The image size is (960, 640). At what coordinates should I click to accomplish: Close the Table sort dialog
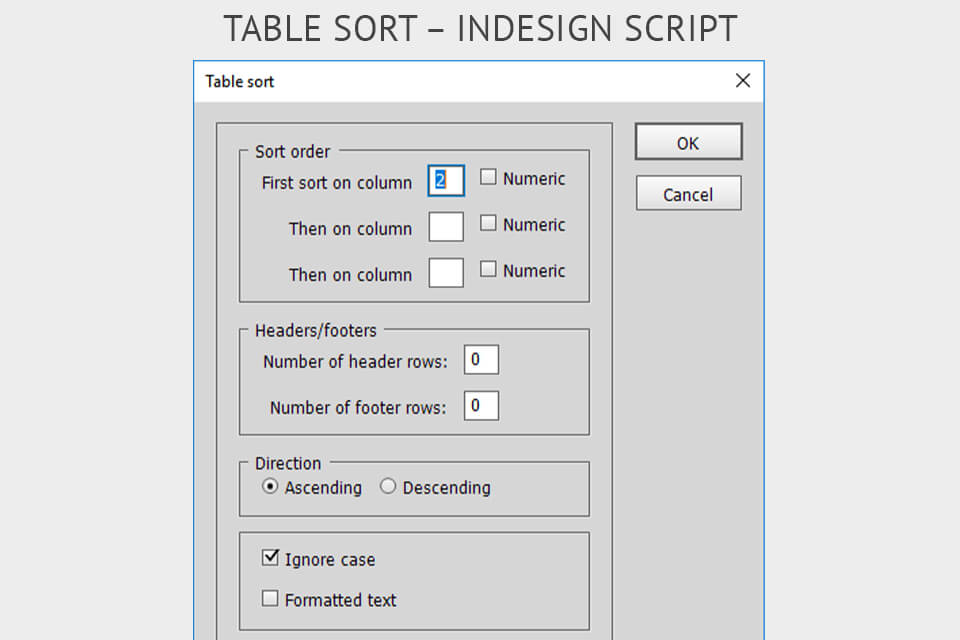pyautogui.click(x=742, y=81)
